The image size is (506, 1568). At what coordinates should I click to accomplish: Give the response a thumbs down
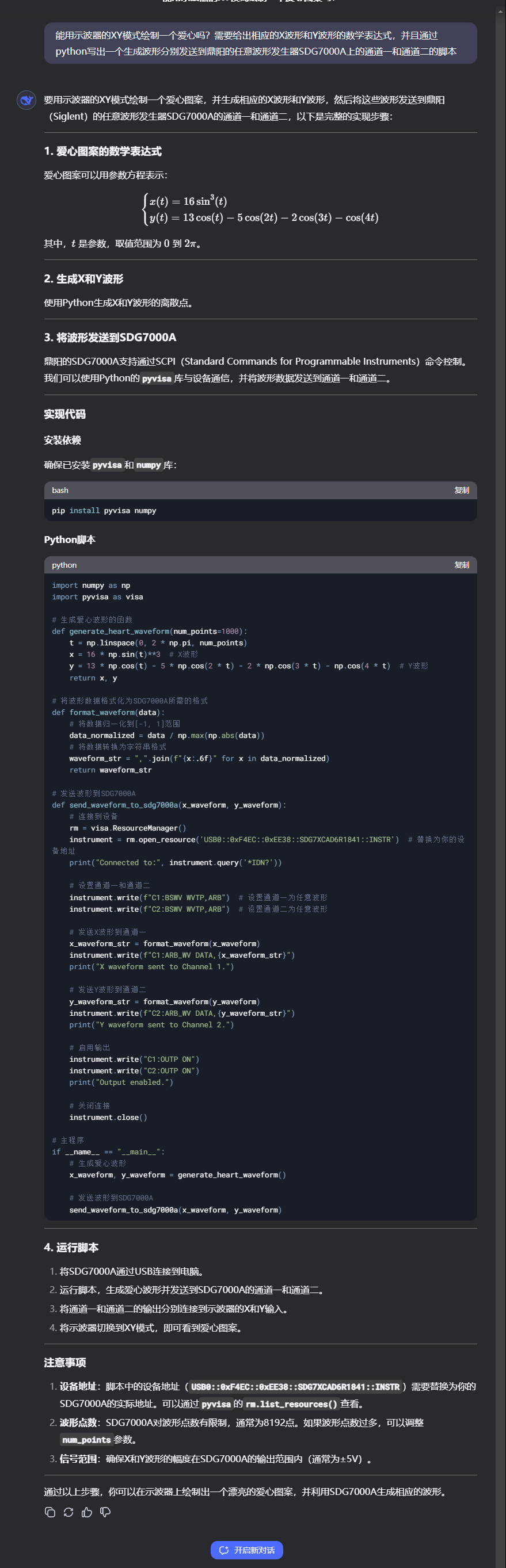click(105, 1512)
